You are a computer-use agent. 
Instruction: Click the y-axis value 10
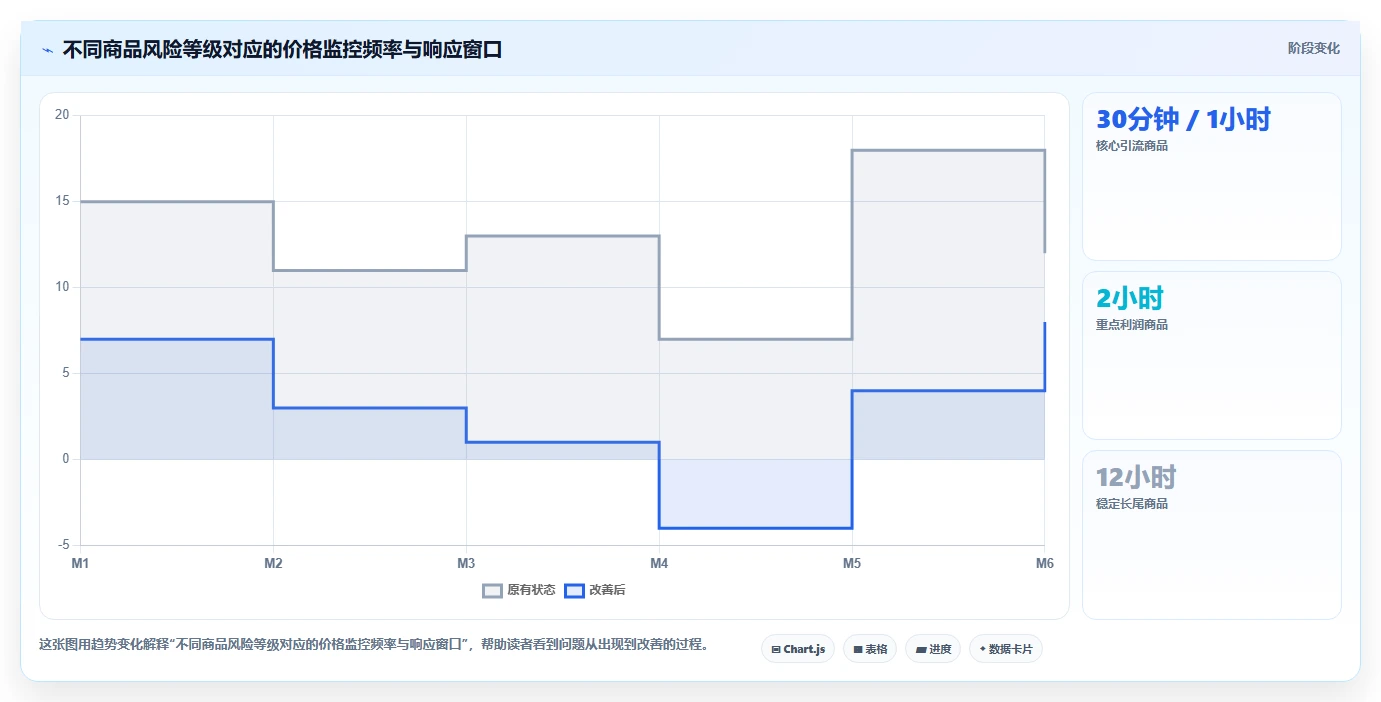(x=62, y=287)
